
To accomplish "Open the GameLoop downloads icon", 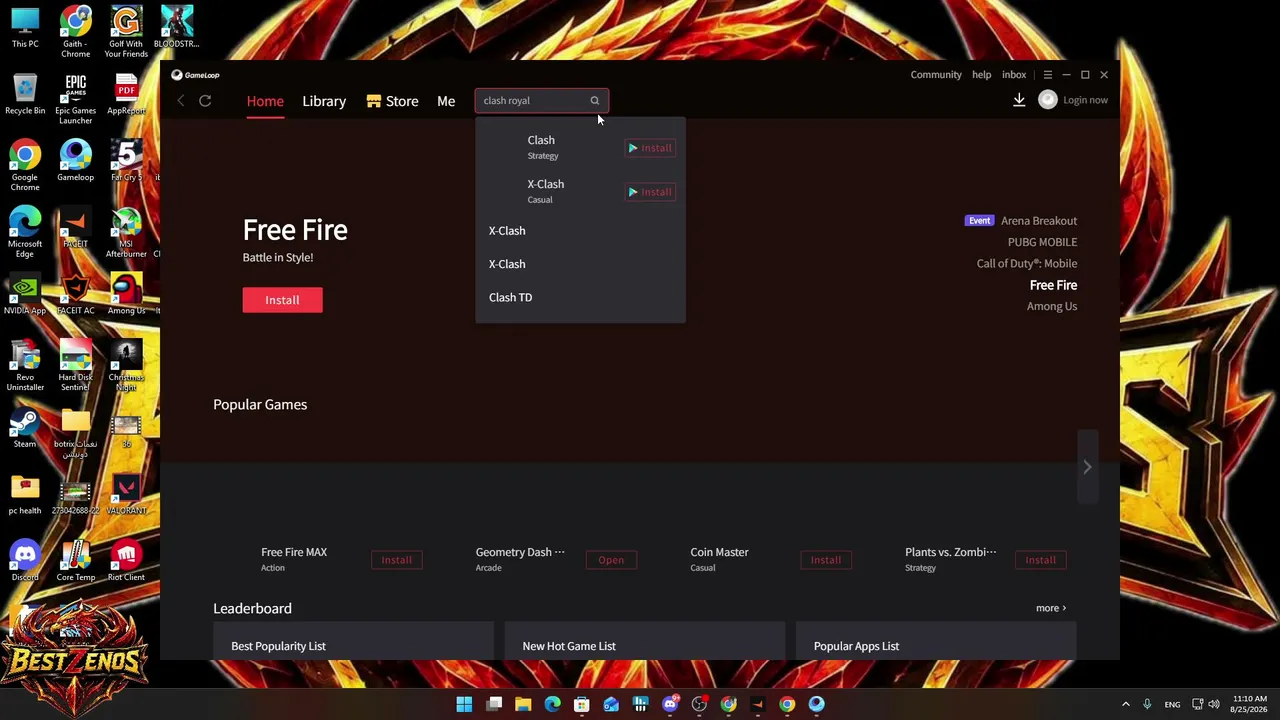I will (1019, 100).
